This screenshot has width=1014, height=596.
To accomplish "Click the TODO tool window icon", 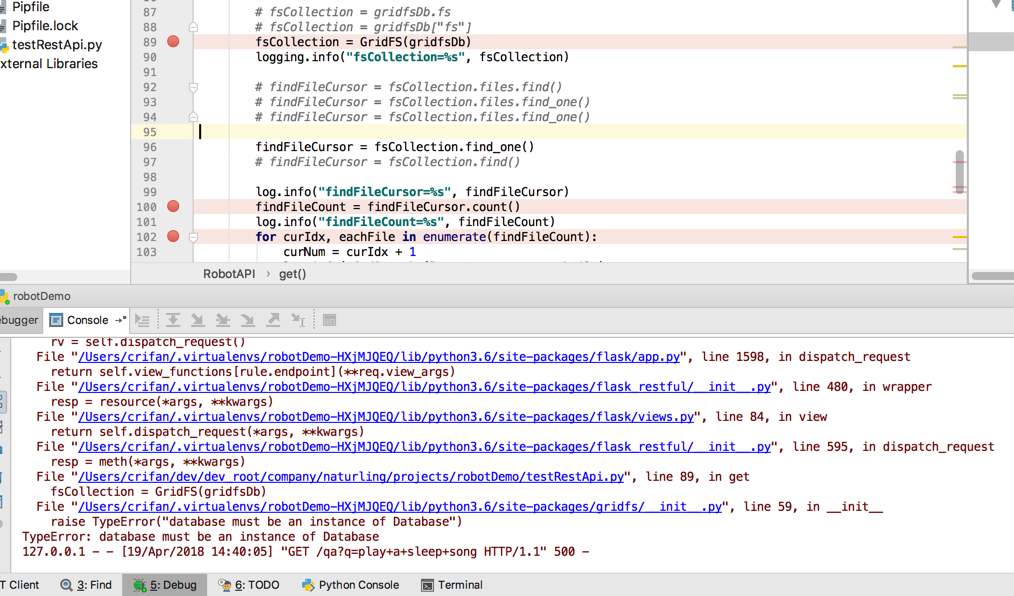I will pyautogui.click(x=224, y=585).
